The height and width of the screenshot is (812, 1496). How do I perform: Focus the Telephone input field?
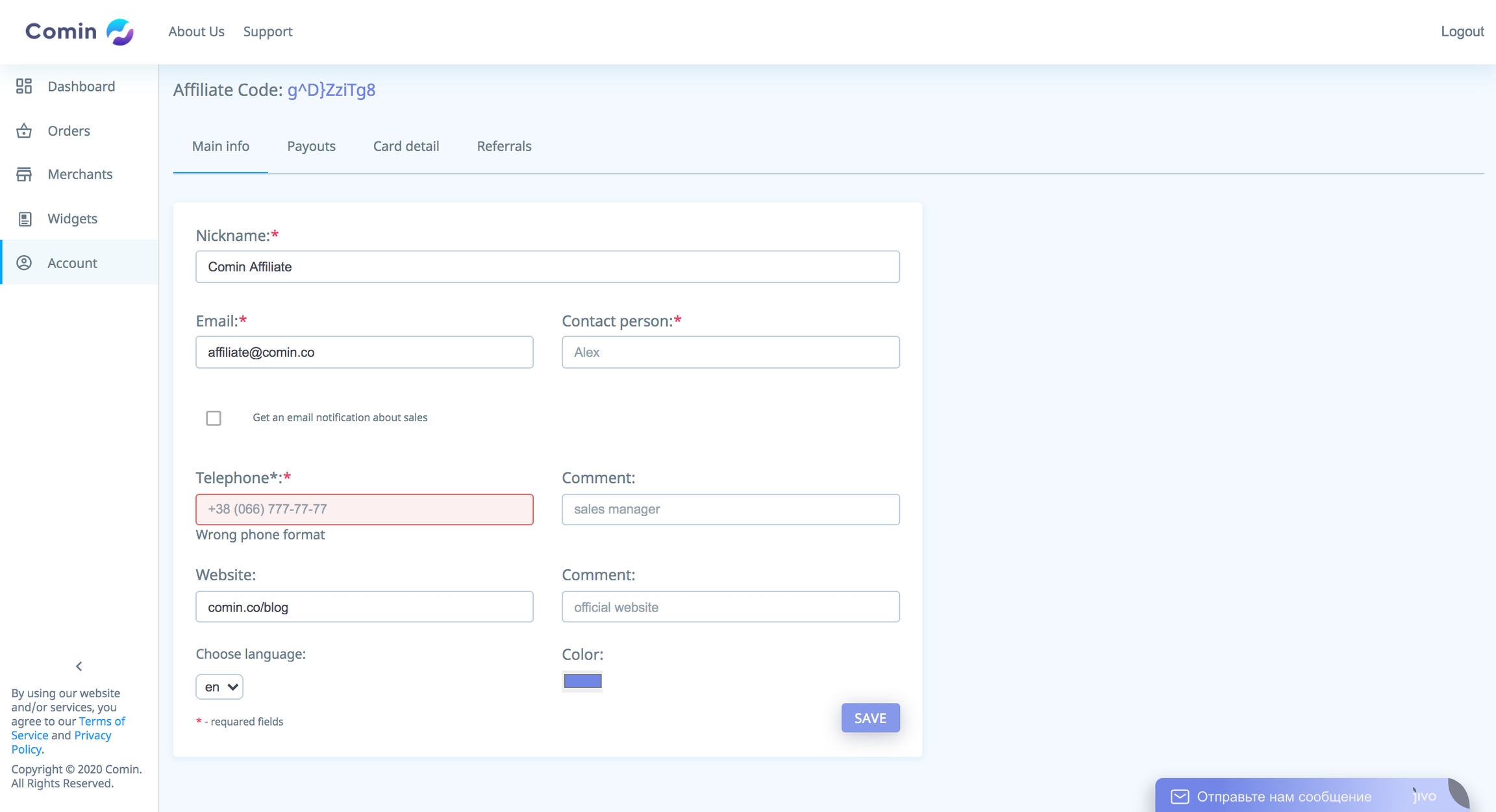click(x=364, y=510)
